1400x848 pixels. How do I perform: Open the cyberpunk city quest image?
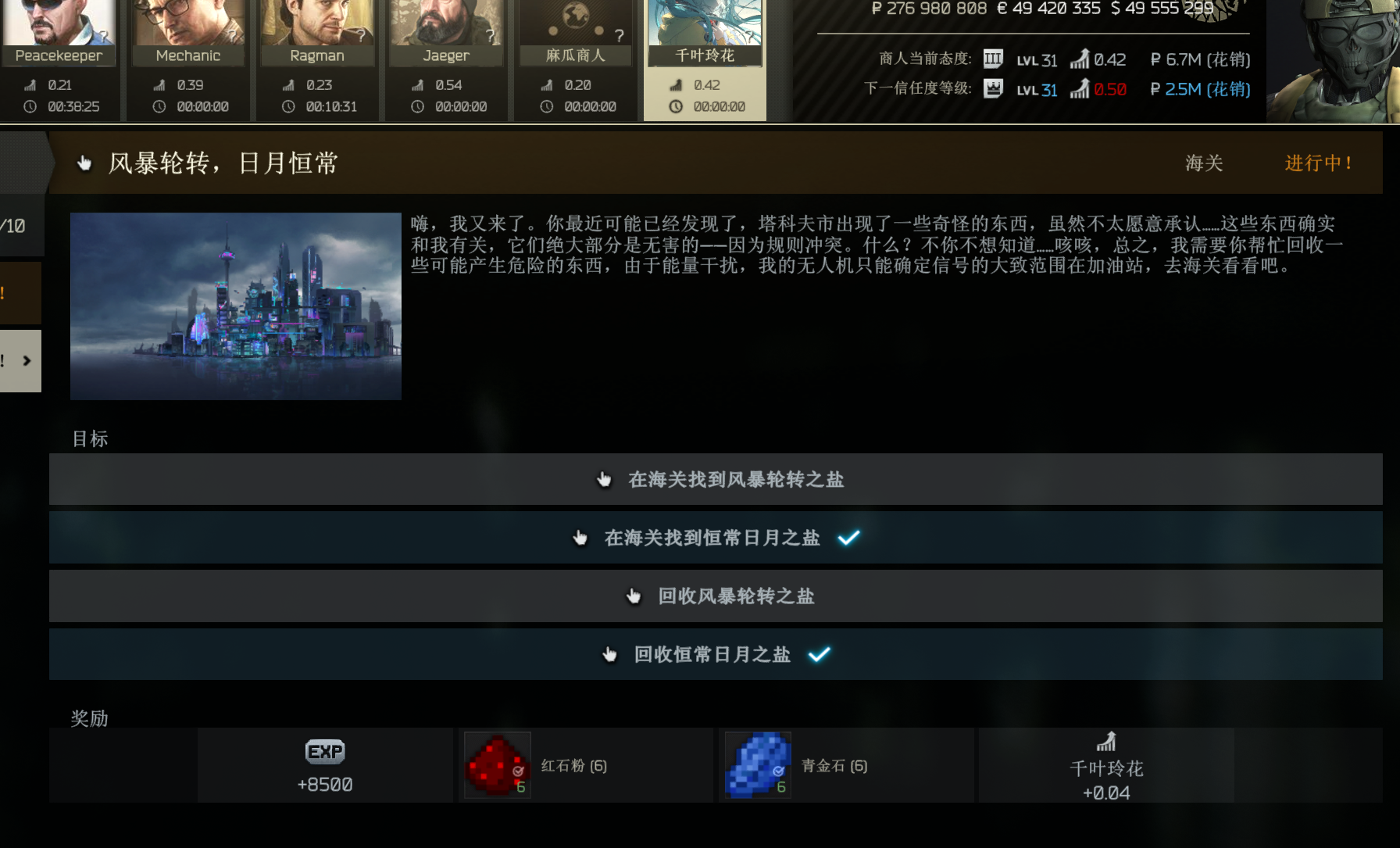point(236,306)
